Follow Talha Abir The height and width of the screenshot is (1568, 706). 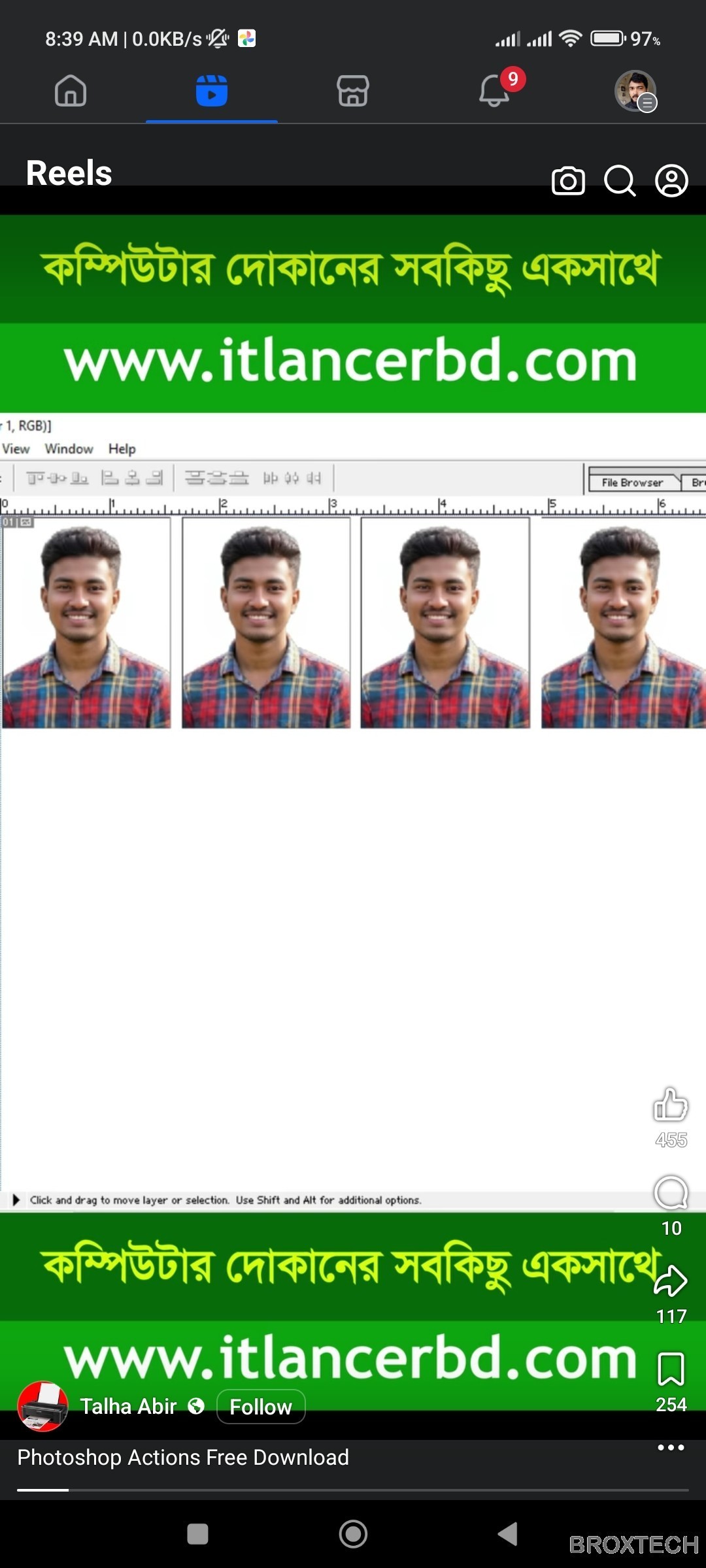[x=260, y=1407]
